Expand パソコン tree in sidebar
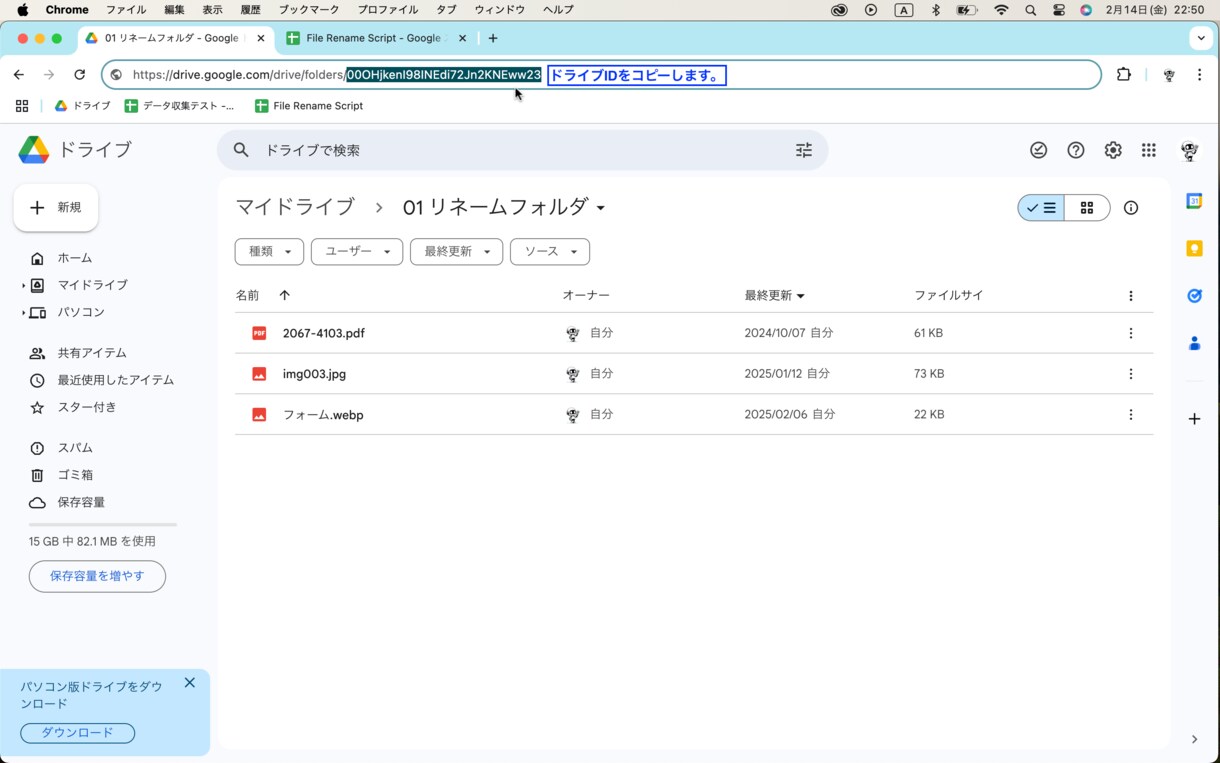This screenshot has height=763, width=1220. click(x=23, y=313)
